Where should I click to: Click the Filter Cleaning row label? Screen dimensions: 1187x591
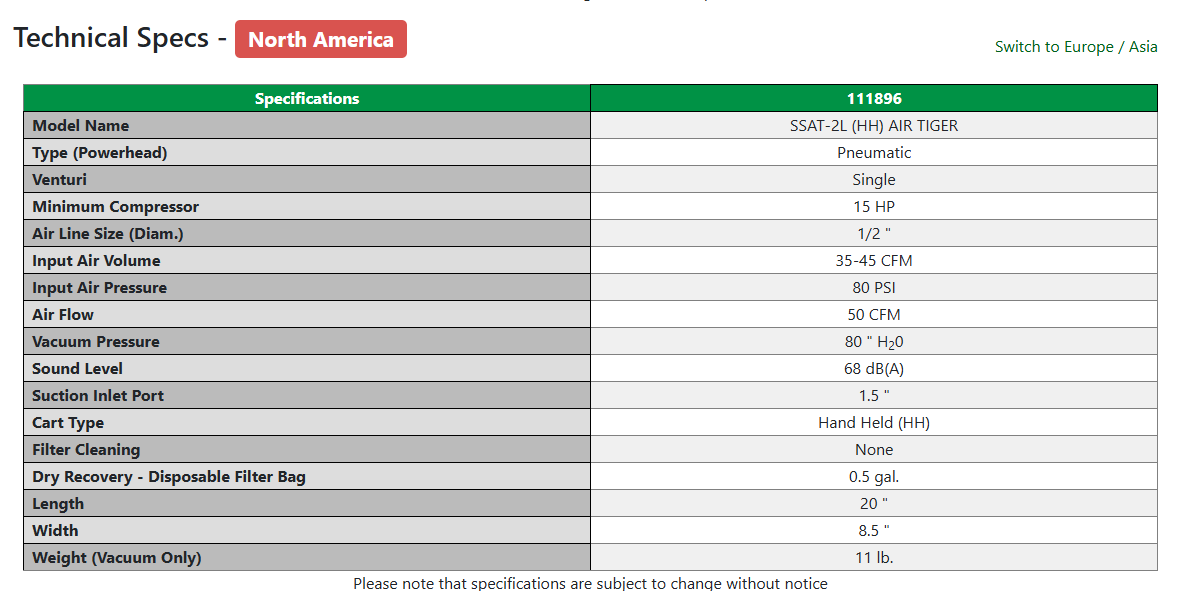[307, 449]
